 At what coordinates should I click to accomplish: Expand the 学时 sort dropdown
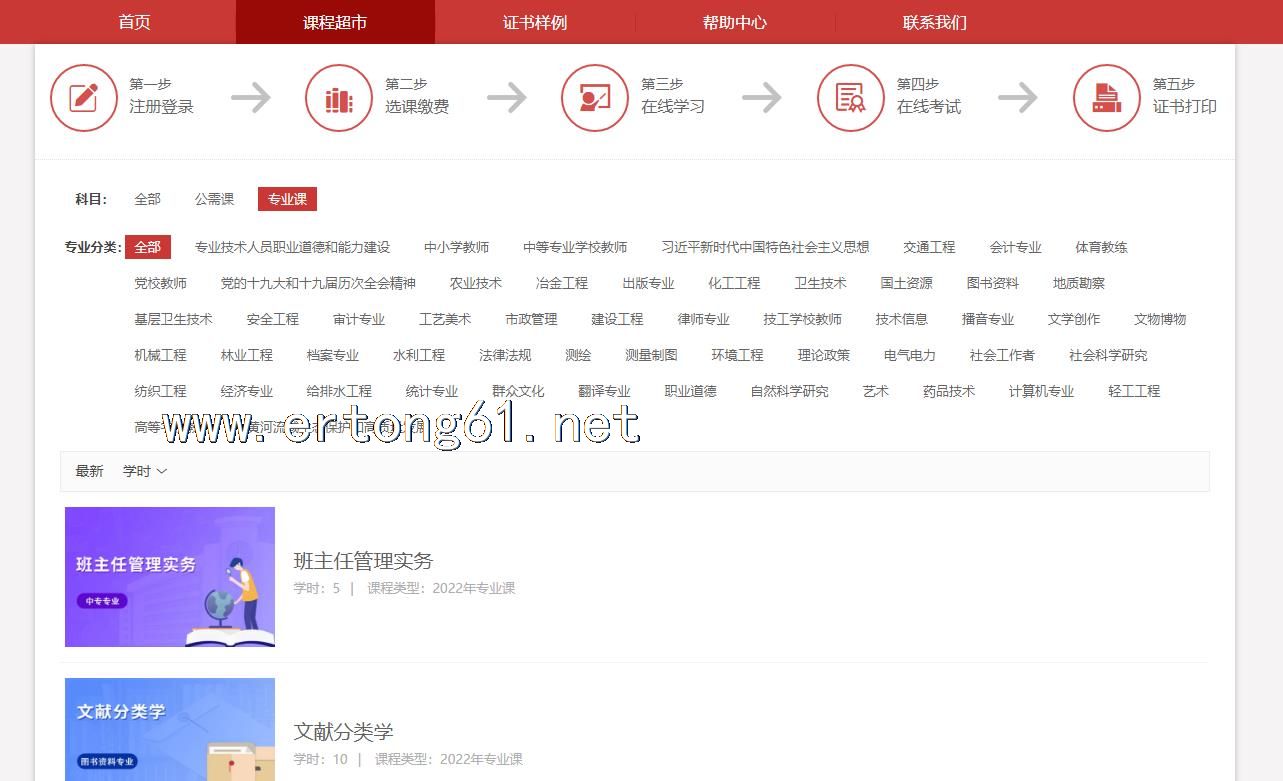click(x=145, y=471)
